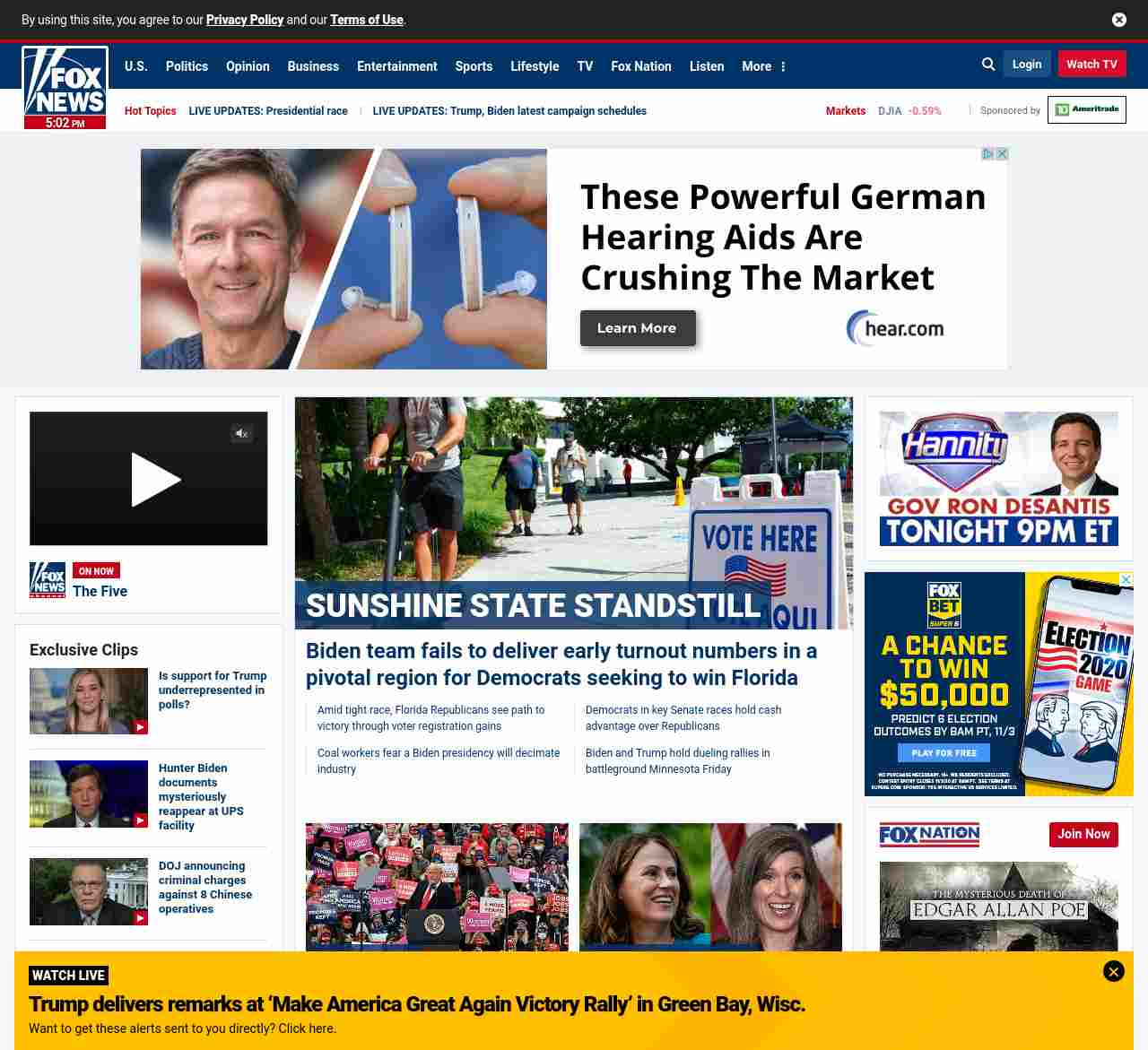1148x1050 pixels.
Task: Join Fox Nation with Join Now button
Action: (1083, 834)
